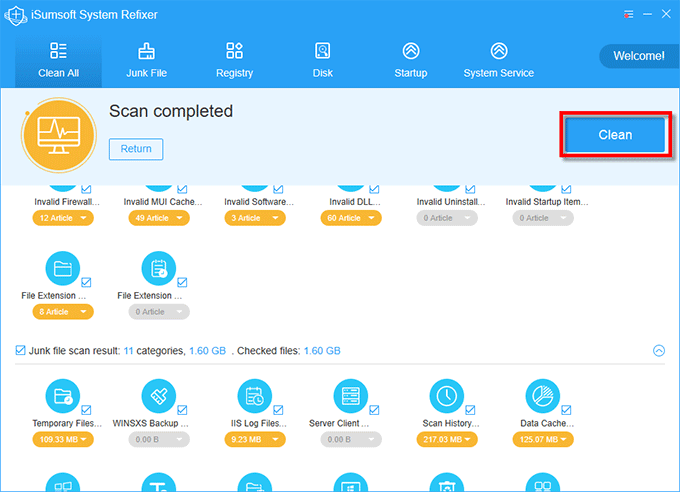Open the File Extension 0 Article dropdown

tap(159, 312)
